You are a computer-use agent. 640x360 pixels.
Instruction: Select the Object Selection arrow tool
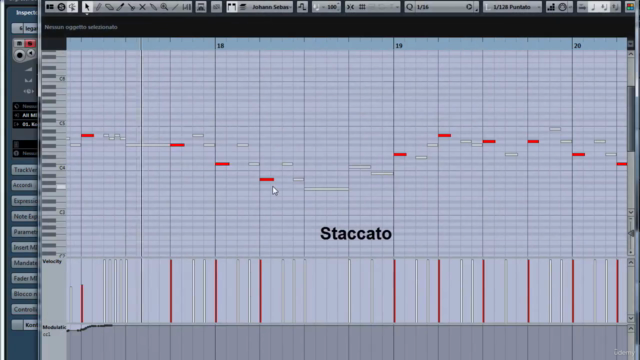87,7
